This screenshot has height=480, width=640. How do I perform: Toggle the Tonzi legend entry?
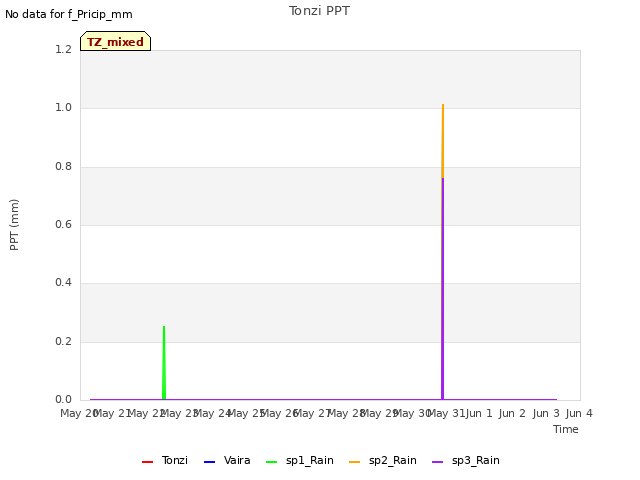click(165, 460)
